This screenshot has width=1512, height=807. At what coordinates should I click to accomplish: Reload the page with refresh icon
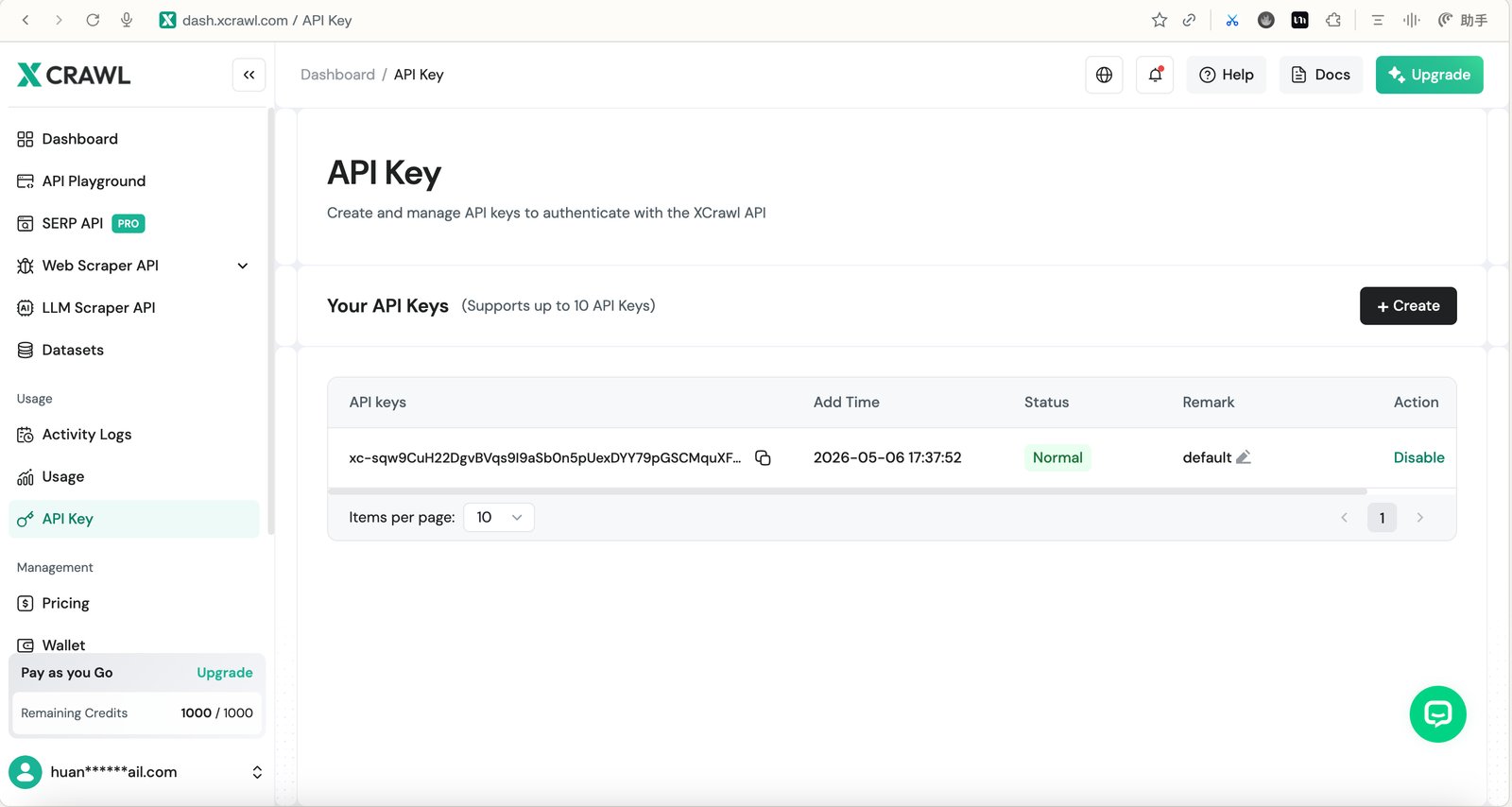93,20
